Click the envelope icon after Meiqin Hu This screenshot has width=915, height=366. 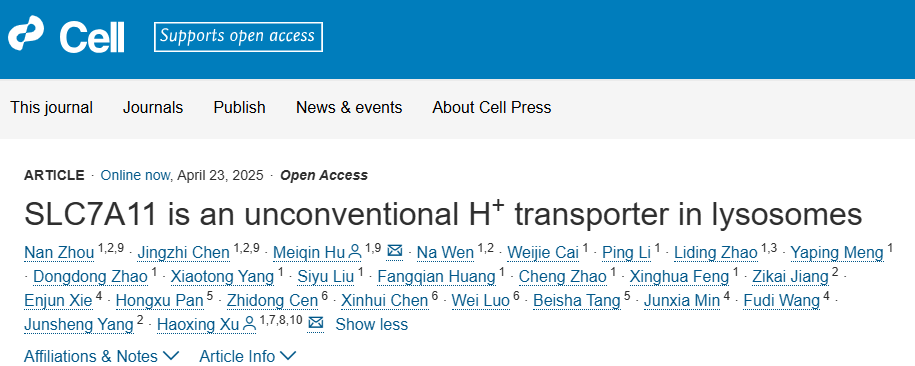click(395, 252)
